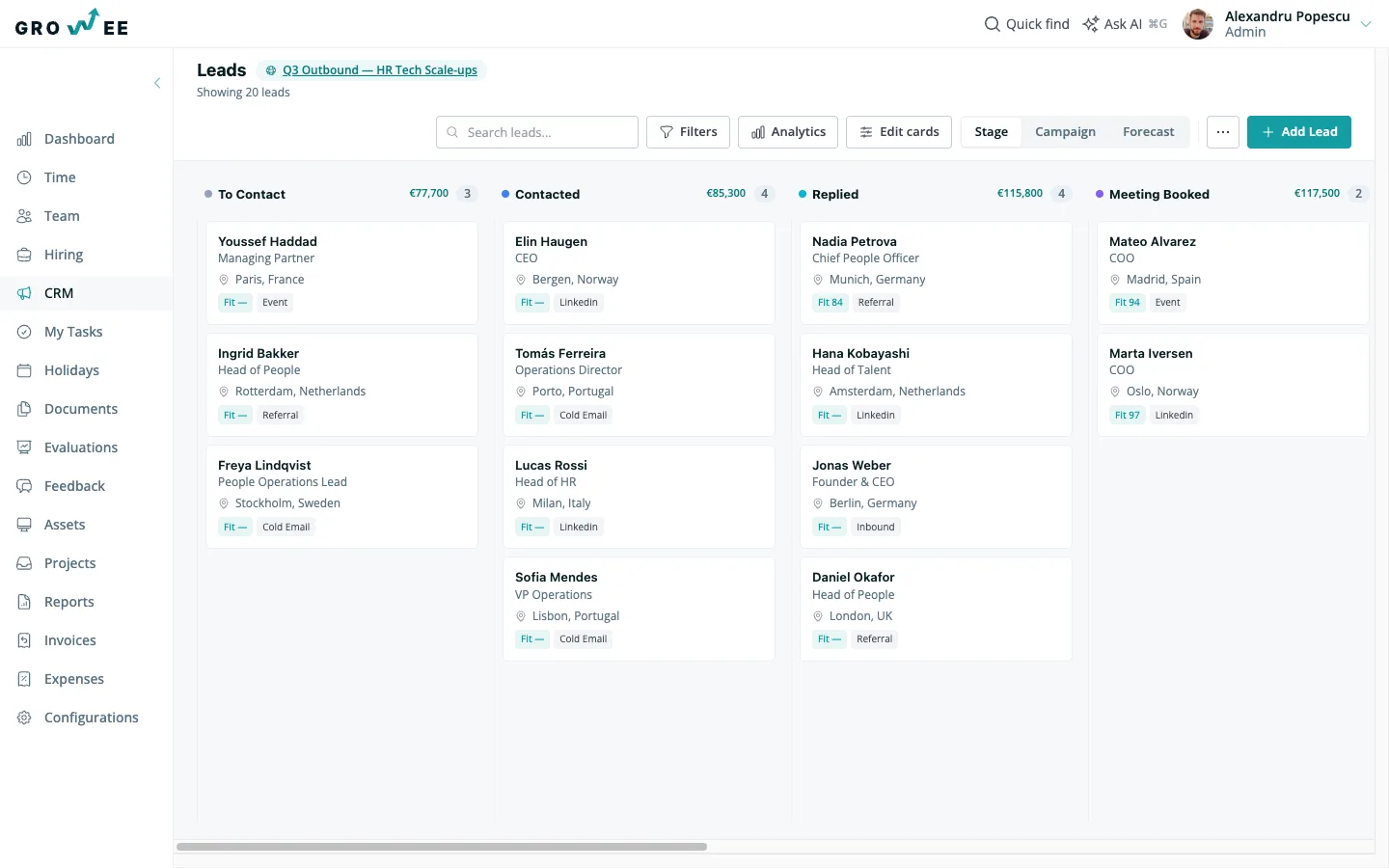Open Holidays calendar icon
The width and height of the screenshot is (1389, 868).
(x=24, y=370)
